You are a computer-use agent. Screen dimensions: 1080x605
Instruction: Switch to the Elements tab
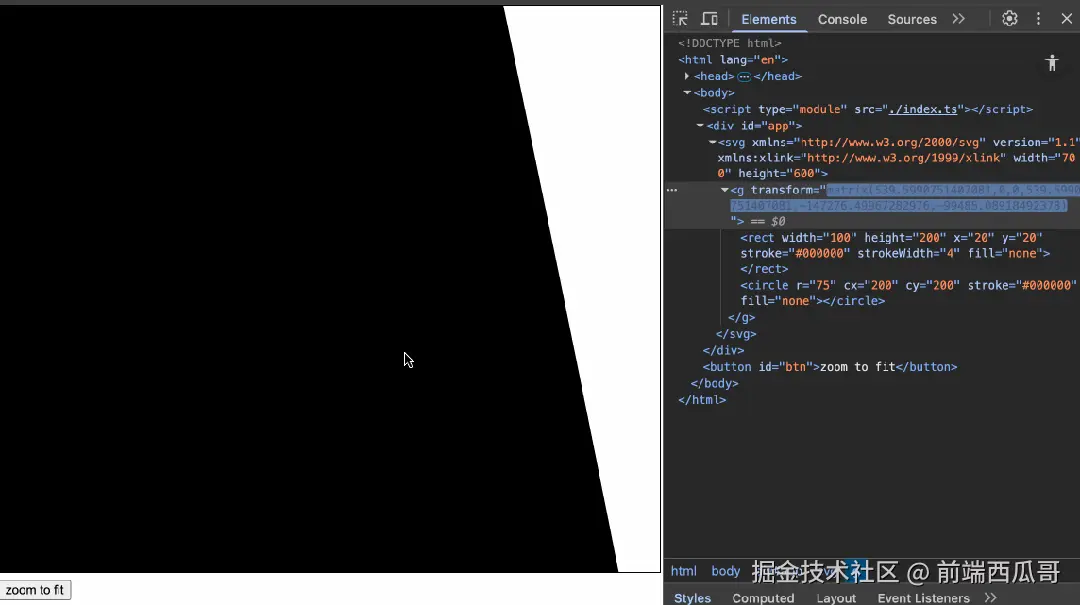click(x=769, y=19)
